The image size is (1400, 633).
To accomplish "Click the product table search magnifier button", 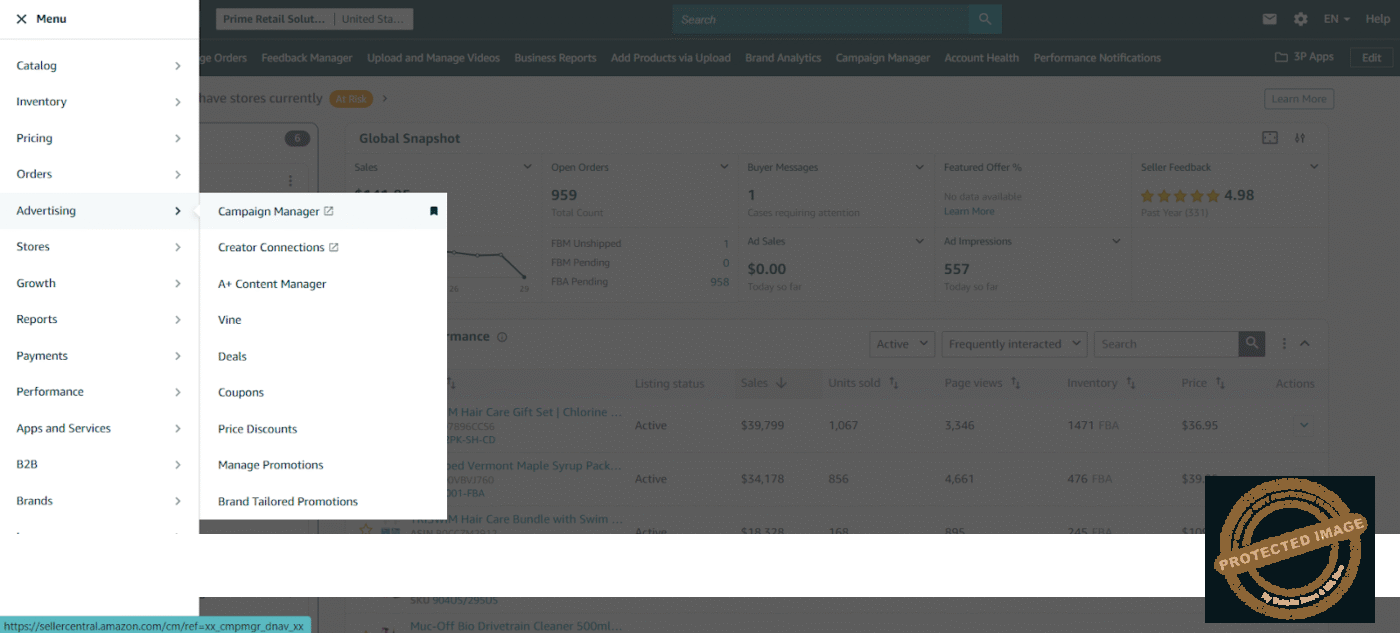I will coord(1252,343).
